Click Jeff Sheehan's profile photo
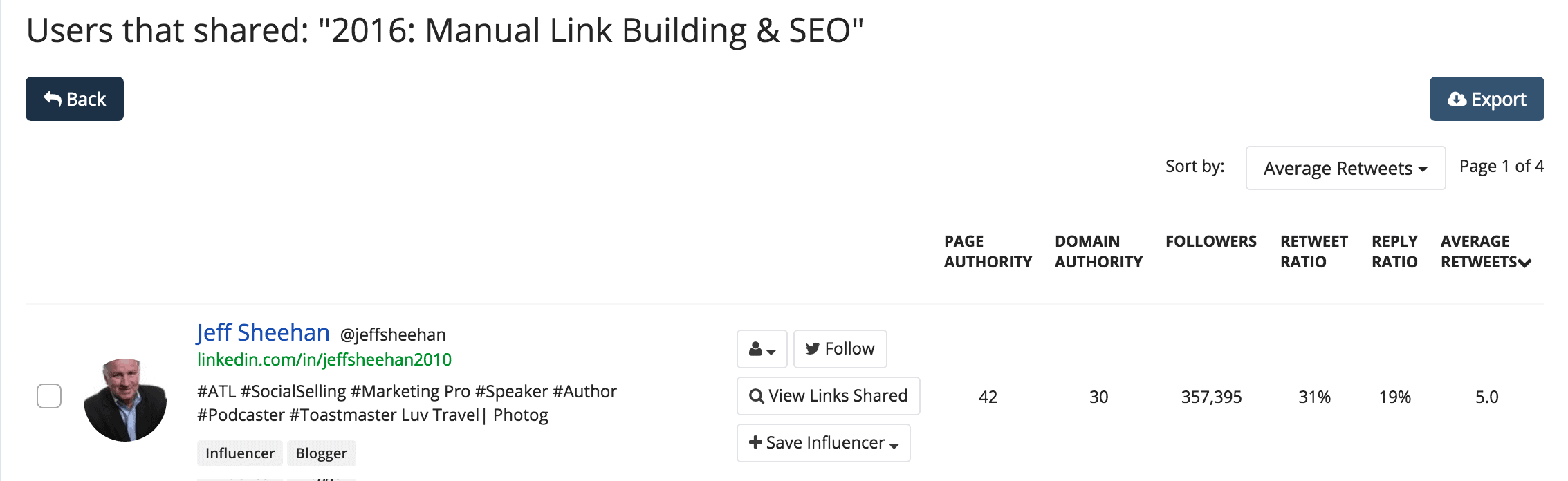Viewport: 1568px width, 481px height. [x=125, y=400]
